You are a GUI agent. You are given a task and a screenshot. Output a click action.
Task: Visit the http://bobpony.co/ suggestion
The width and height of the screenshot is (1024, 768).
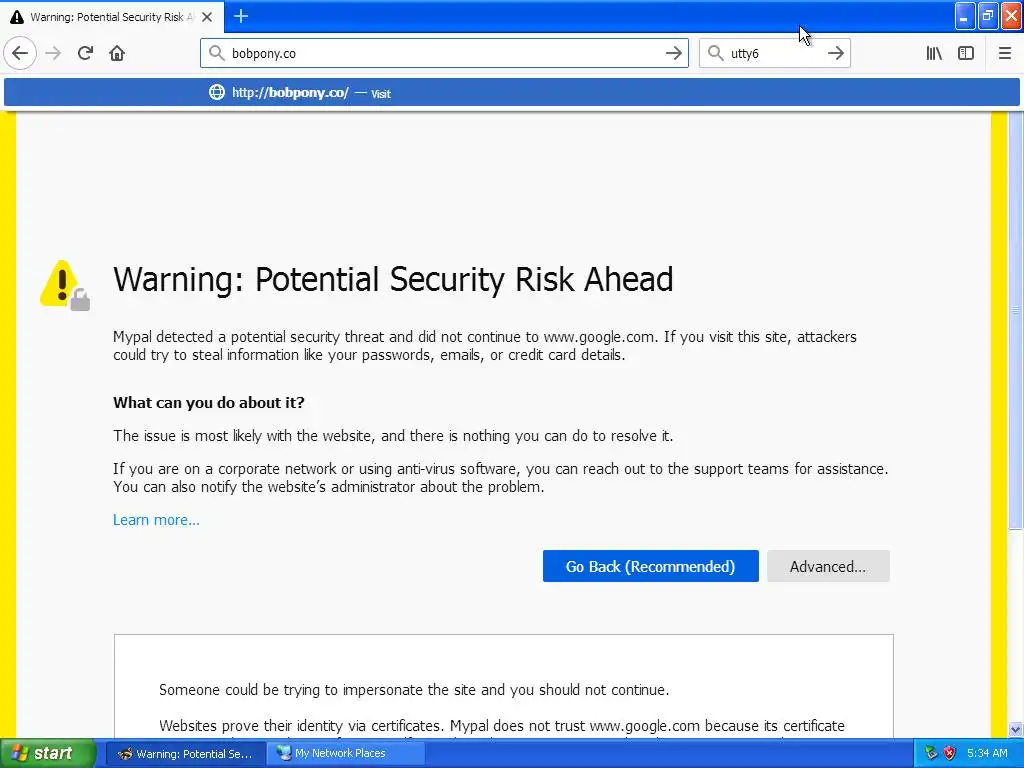click(x=512, y=92)
